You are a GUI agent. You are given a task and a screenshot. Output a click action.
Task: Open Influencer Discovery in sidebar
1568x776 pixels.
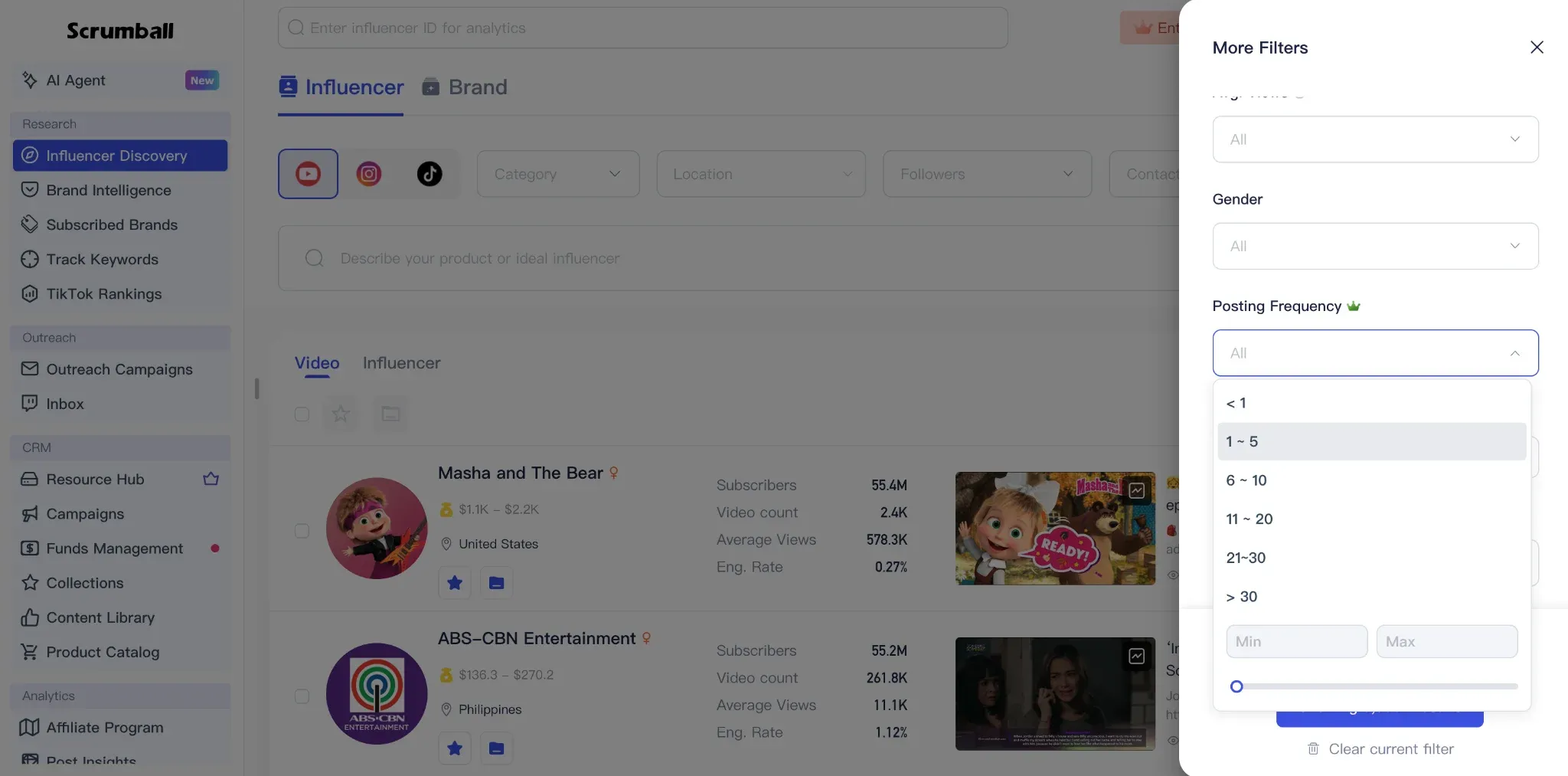click(120, 156)
